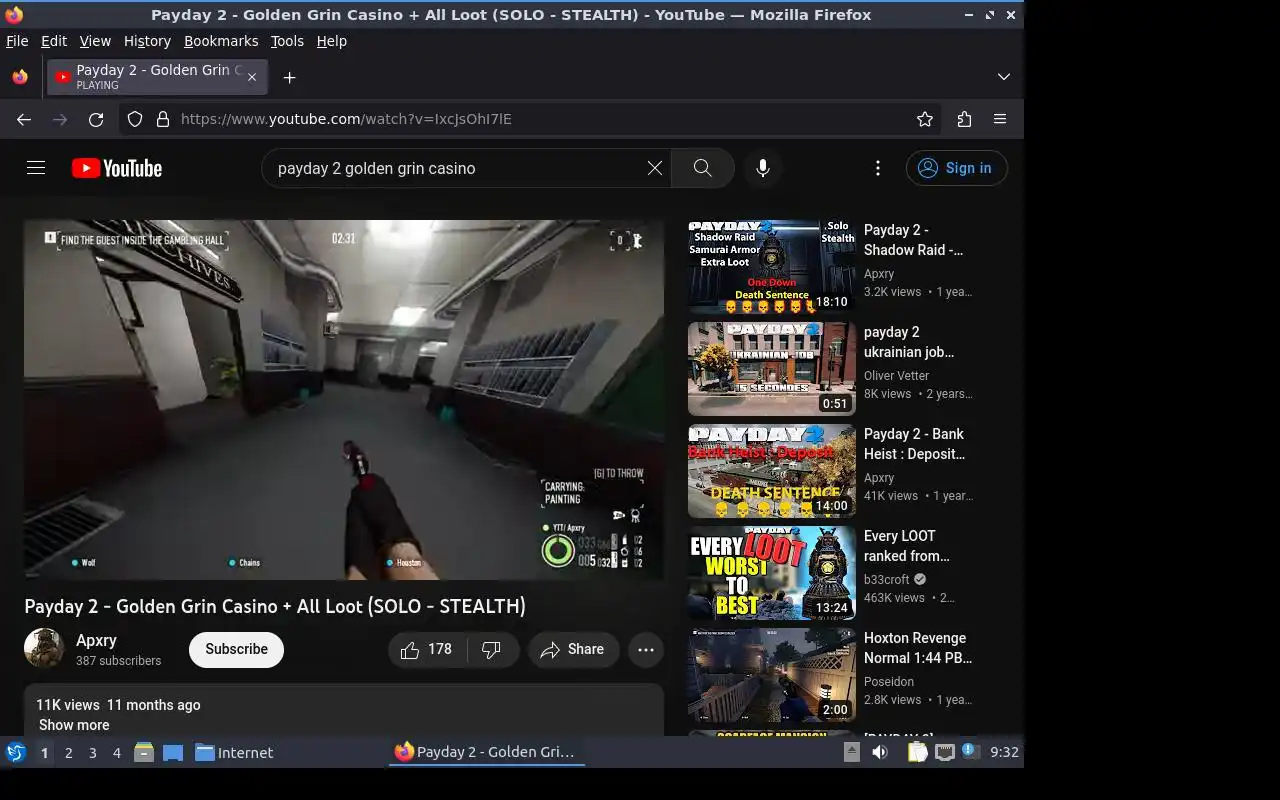1280x800 pixels.
Task: Open b33croft channel name
Action: 887,580
